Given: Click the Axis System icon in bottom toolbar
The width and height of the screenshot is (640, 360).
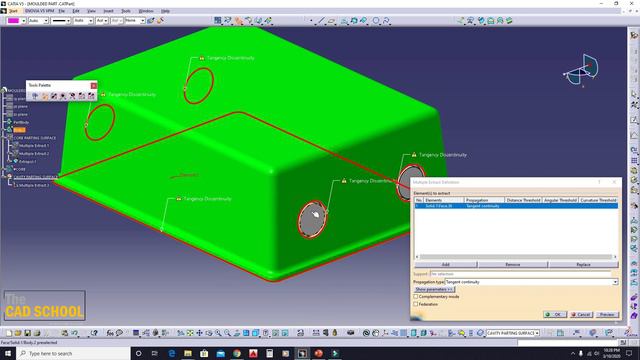Looking at the screenshot, I should (385, 333).
